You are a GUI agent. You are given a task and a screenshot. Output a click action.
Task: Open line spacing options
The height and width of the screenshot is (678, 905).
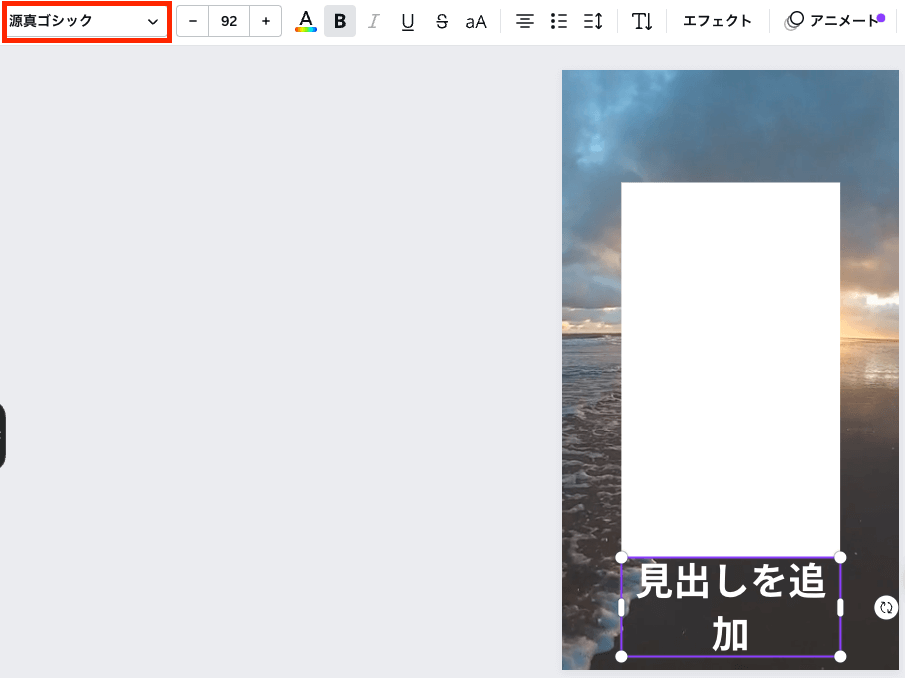coord(593,21)
